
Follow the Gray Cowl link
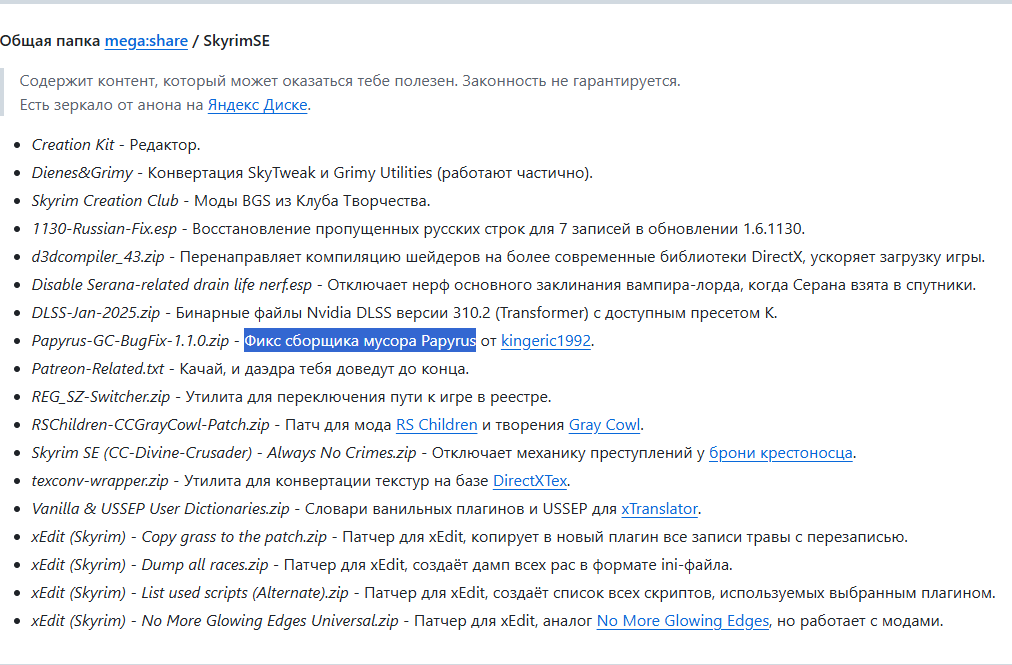coord(604,425)
